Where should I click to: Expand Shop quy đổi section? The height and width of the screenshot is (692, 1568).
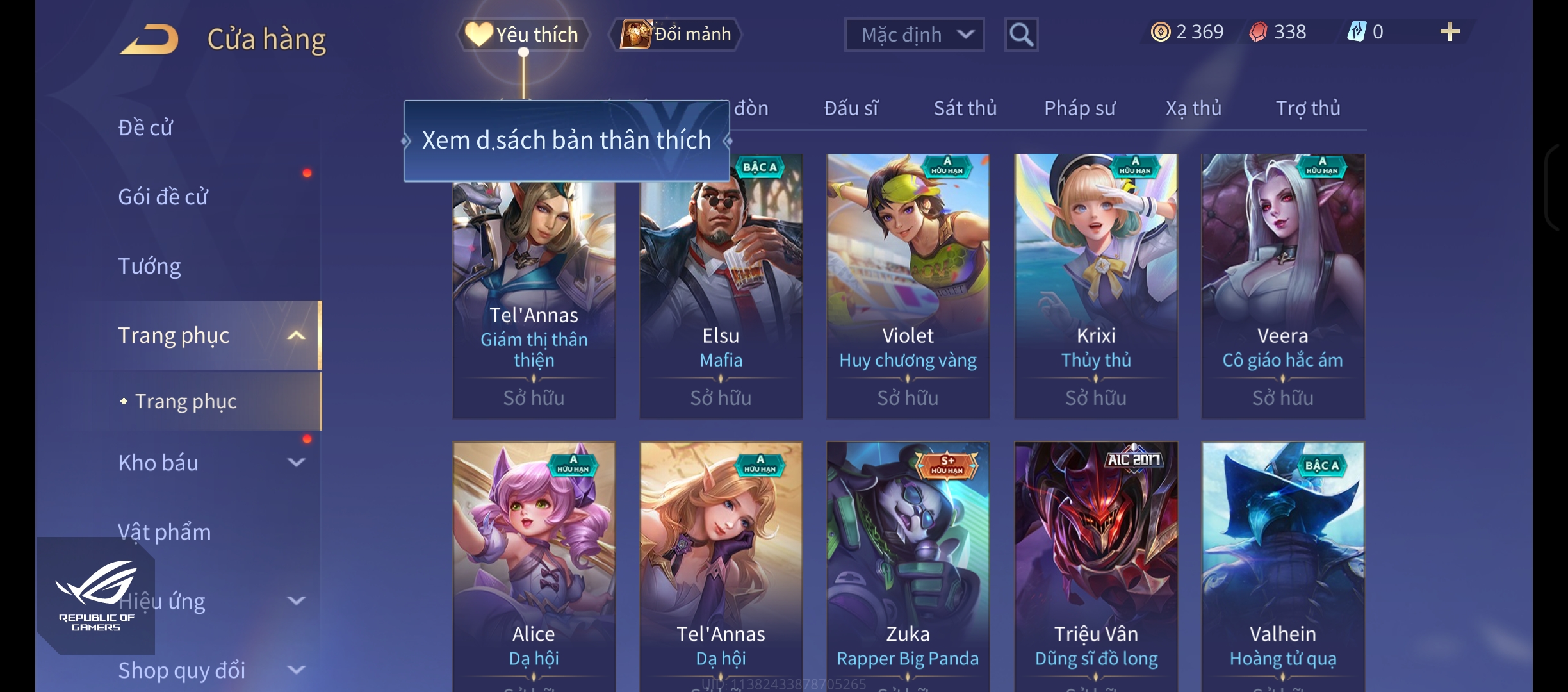[296, 670]
